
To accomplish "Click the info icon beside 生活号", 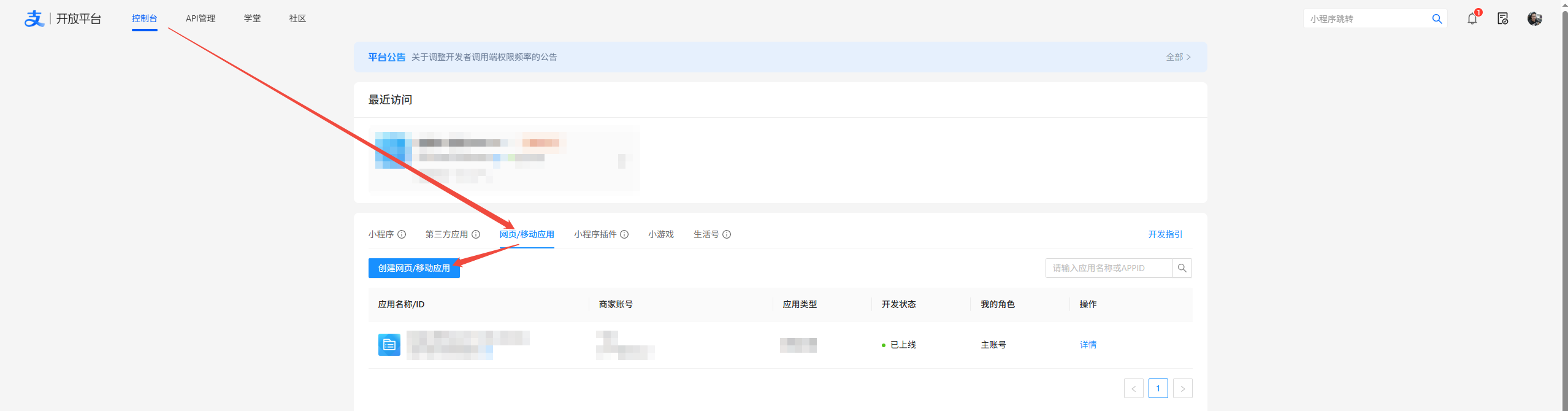I will coord(727,234).
